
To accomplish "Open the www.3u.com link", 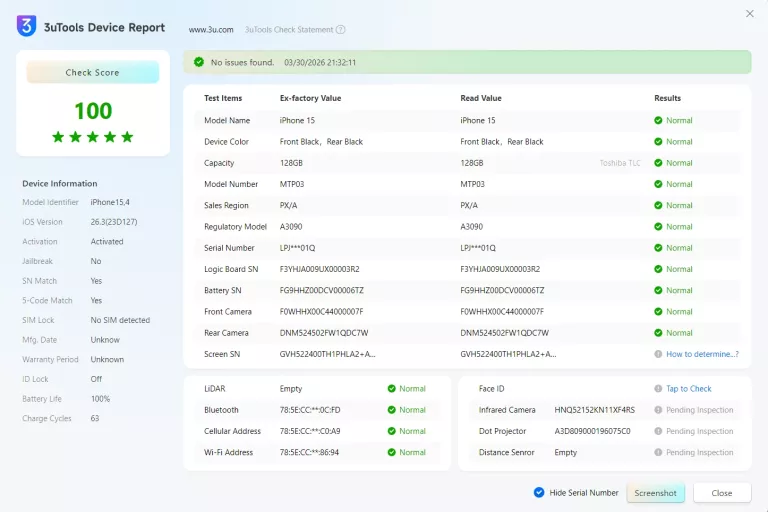I will (211, 30).
